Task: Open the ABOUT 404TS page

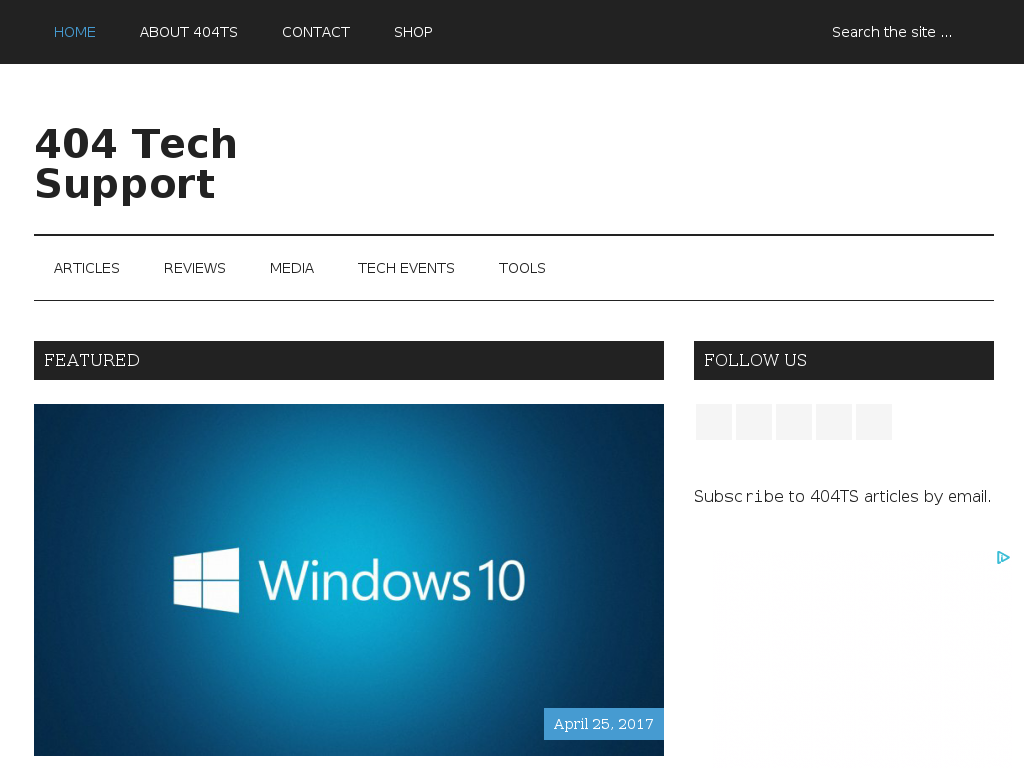Action: pyautogui.click(x=189, y=32)
